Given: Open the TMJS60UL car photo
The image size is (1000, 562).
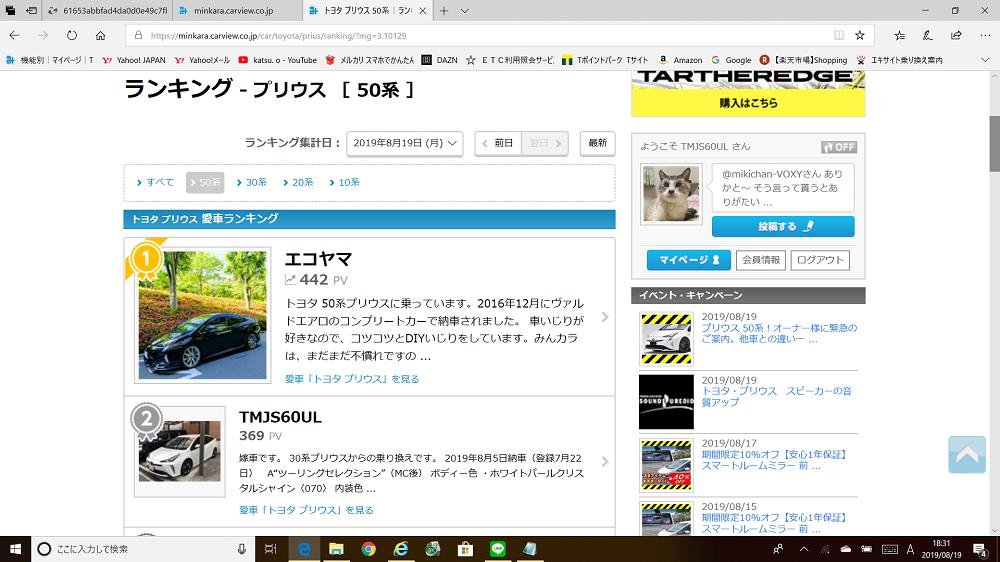Looking at the screenshot, I should click(180, 452).
